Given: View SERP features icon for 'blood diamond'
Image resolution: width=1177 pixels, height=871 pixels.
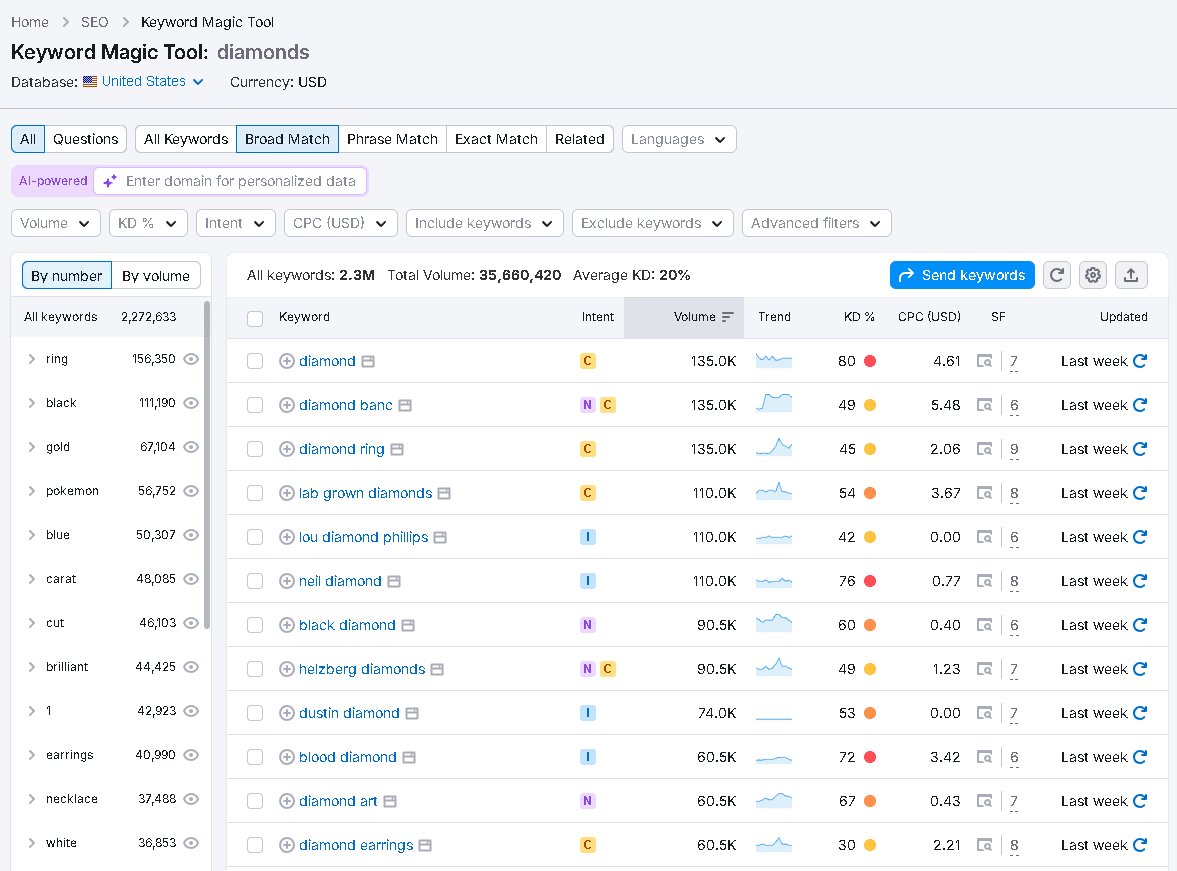Looking at the screenshot, I should point(984,757).
